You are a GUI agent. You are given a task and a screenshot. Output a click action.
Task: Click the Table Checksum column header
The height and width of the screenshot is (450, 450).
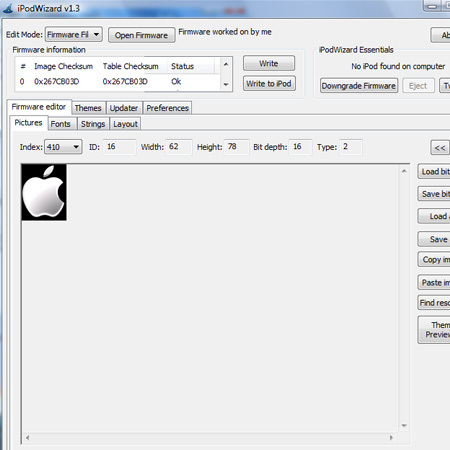131,66
